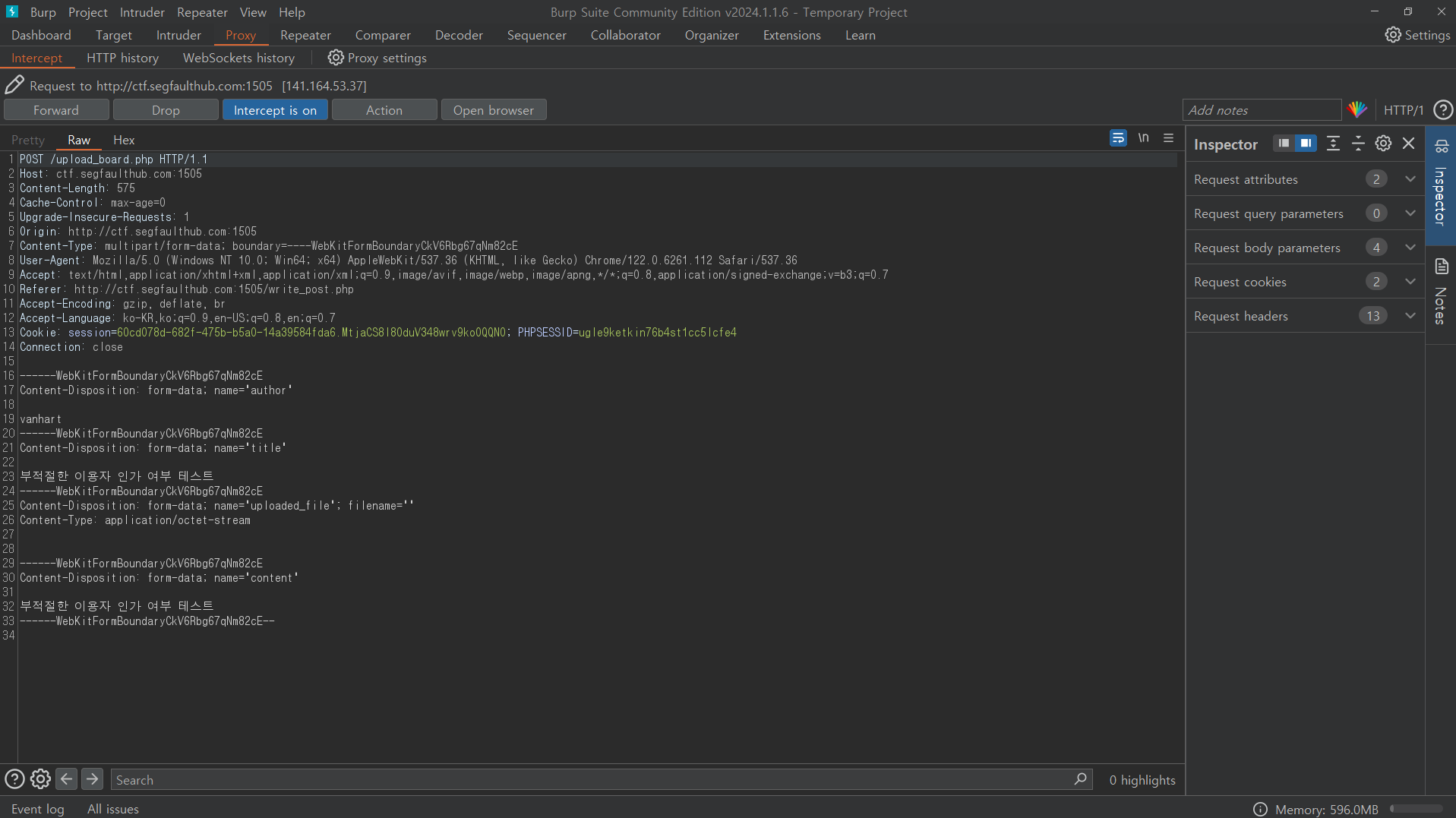Select the Hex view tab

[124, 140]
